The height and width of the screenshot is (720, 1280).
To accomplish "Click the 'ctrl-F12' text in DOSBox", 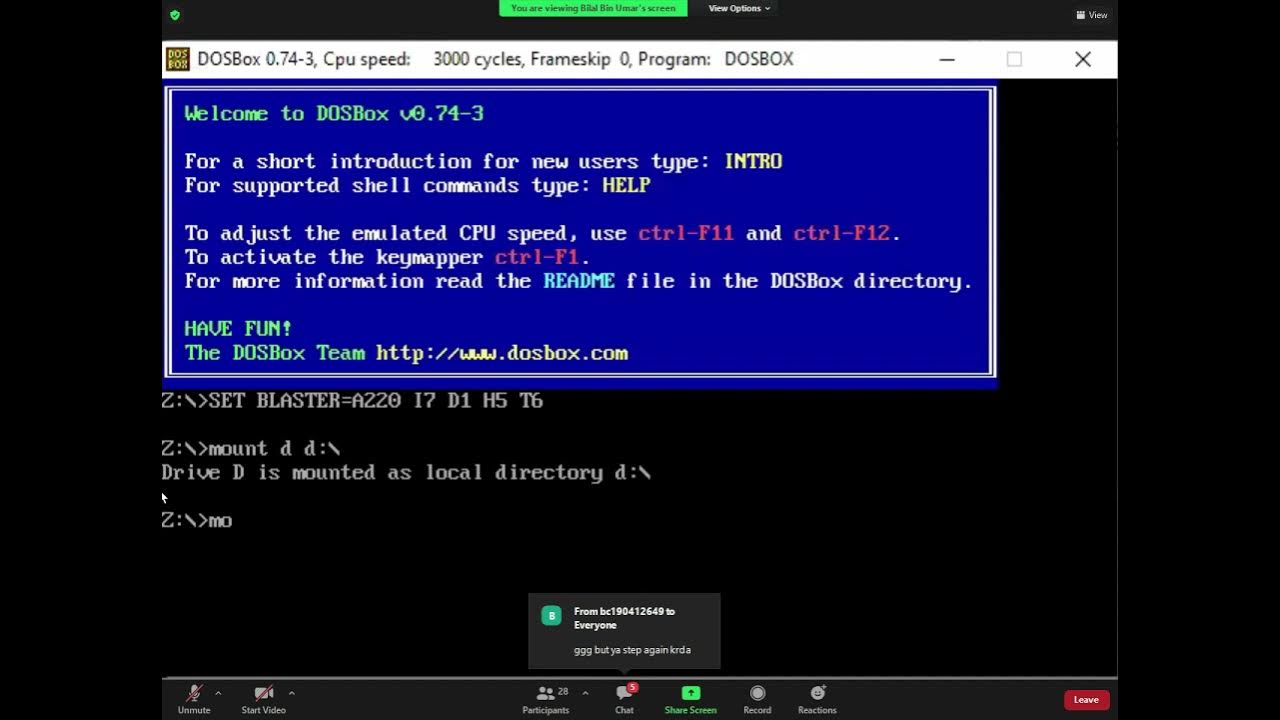I will (x=841, y=233).
